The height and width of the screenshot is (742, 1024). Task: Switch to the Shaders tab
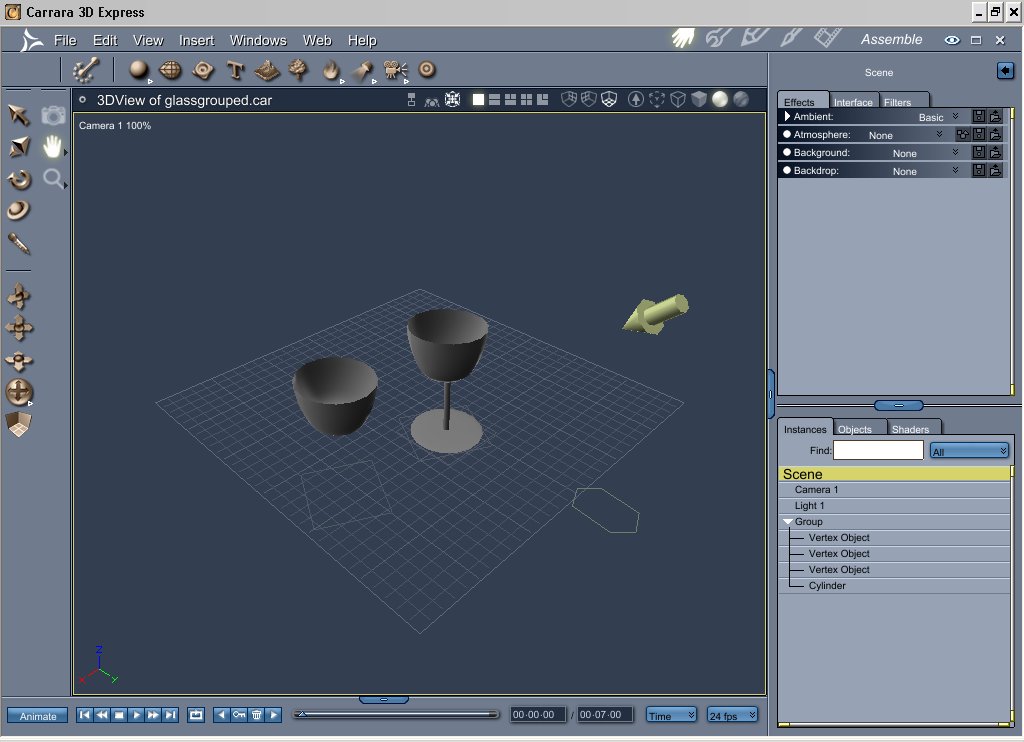click(909, 429)
